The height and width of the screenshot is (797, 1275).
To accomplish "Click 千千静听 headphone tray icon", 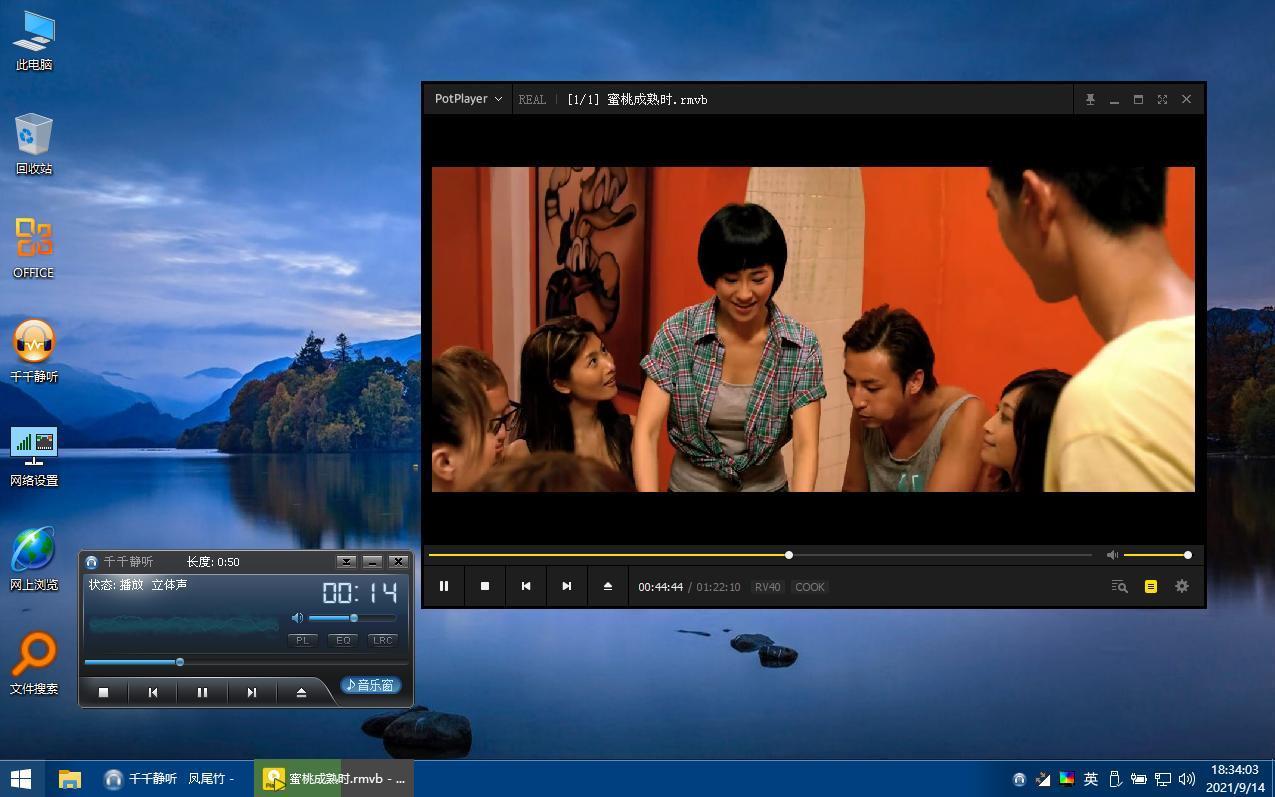I will coord(1019,779).
